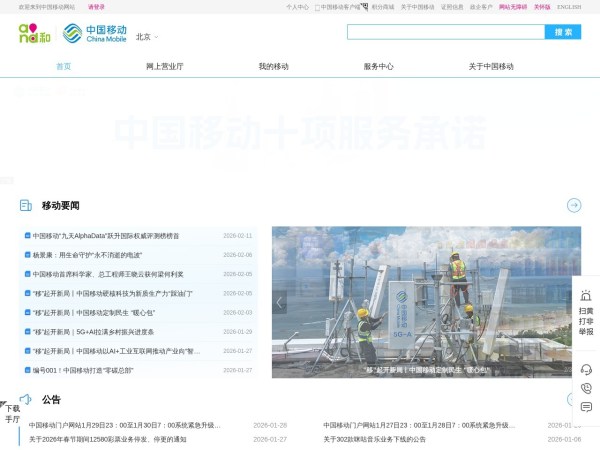Open the 网上营业厅 navigation menu
The image size is (600, 450).
point(164,66)
